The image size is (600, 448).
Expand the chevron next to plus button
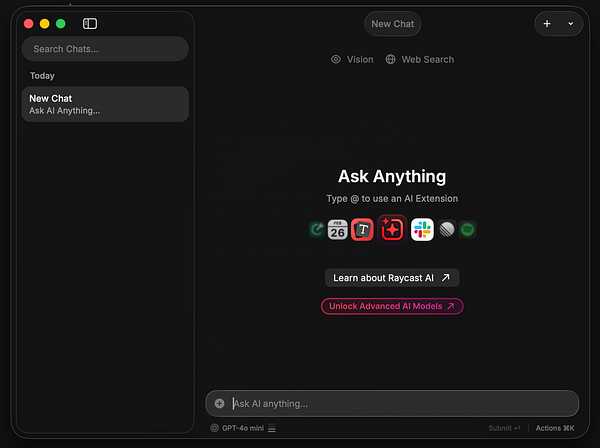click(x=571, y=24)
